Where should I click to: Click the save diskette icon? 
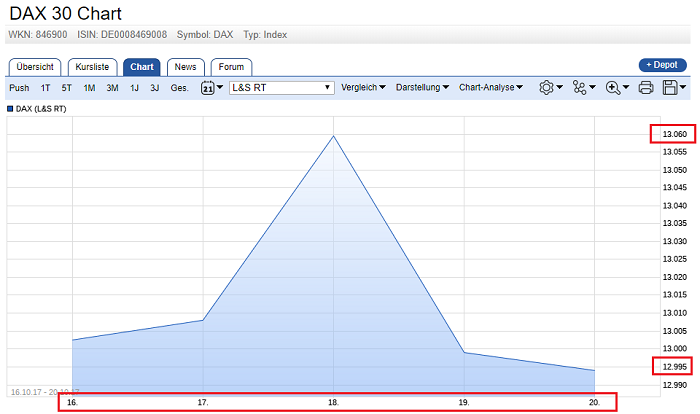(x=670, y=88)
